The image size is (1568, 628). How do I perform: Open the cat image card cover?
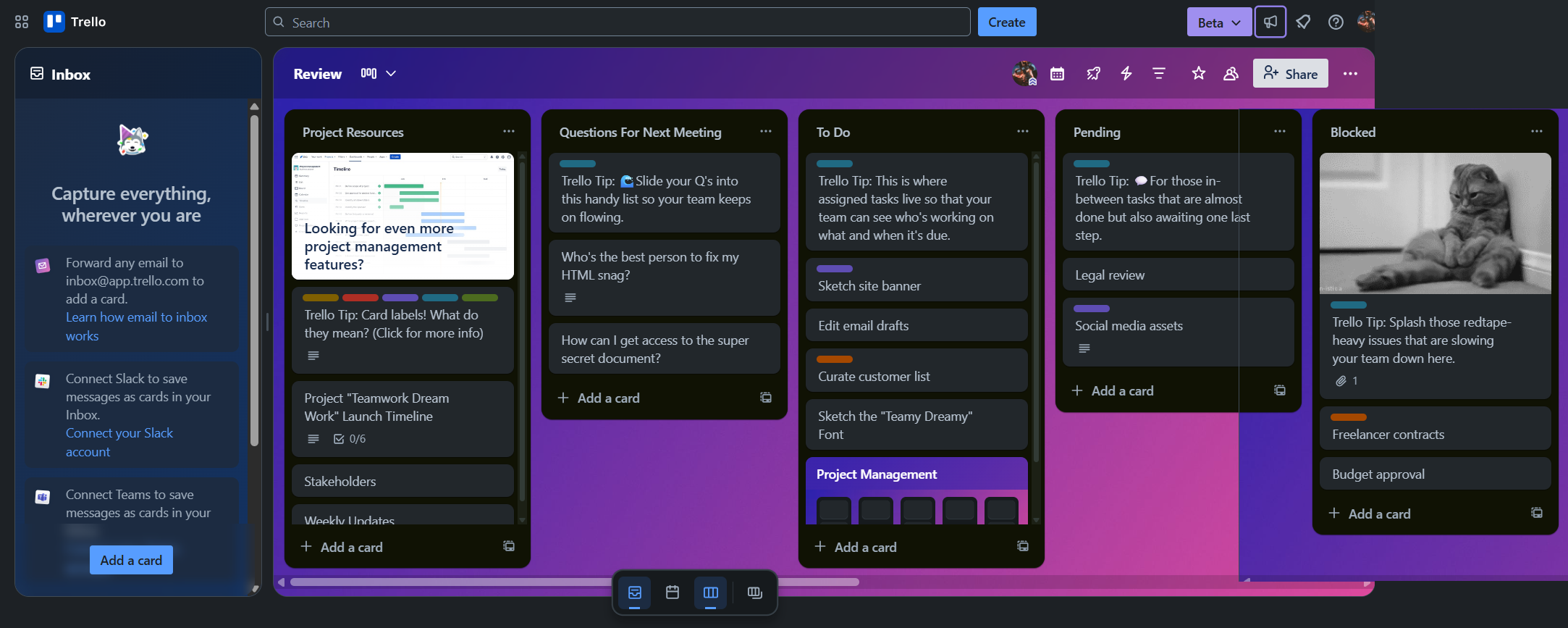(x=1435, y=223)
